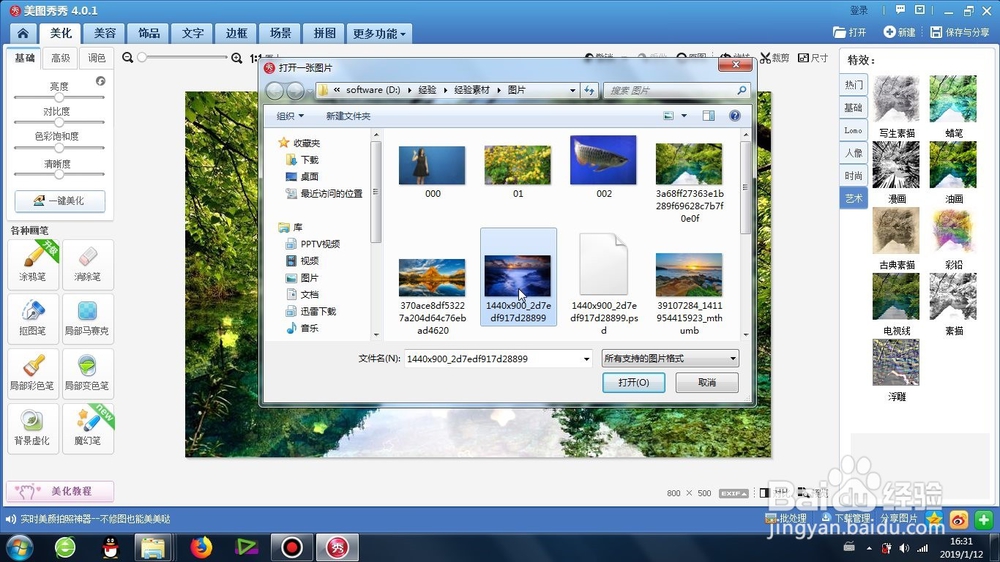Open the 组织 organize dropdown
Image resolution: width=1000 pixels, height=562 pixels.
coord(290,116)
